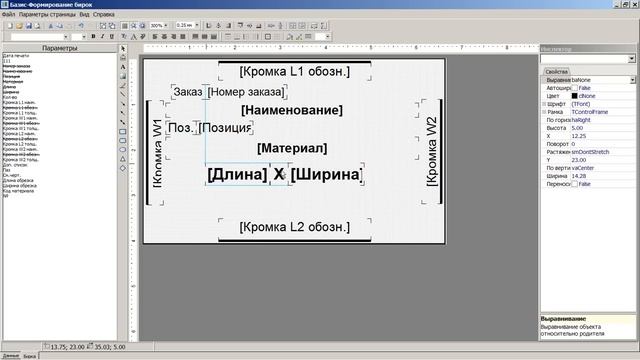
Task: Toggle the show grid toolbar button
Action: [124, 26]
